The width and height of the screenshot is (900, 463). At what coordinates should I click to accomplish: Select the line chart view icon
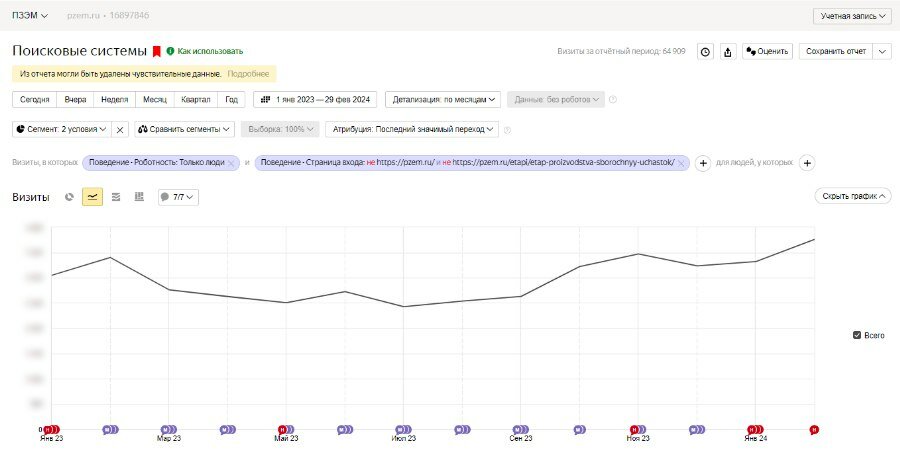pos(92,197)
